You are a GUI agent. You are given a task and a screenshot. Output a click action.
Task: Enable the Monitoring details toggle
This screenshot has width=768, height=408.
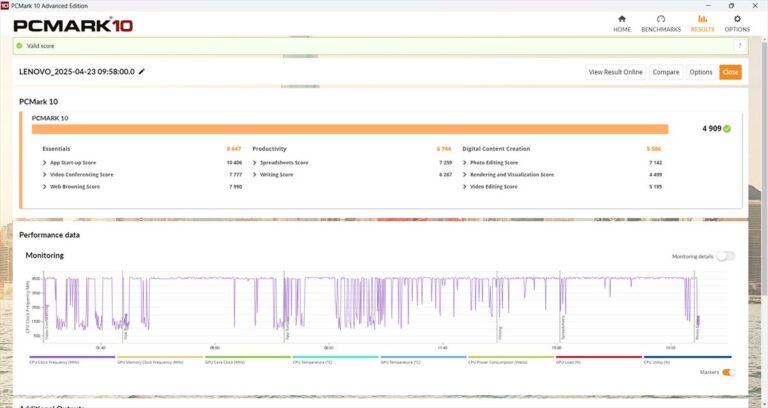(x=725, y=256)
